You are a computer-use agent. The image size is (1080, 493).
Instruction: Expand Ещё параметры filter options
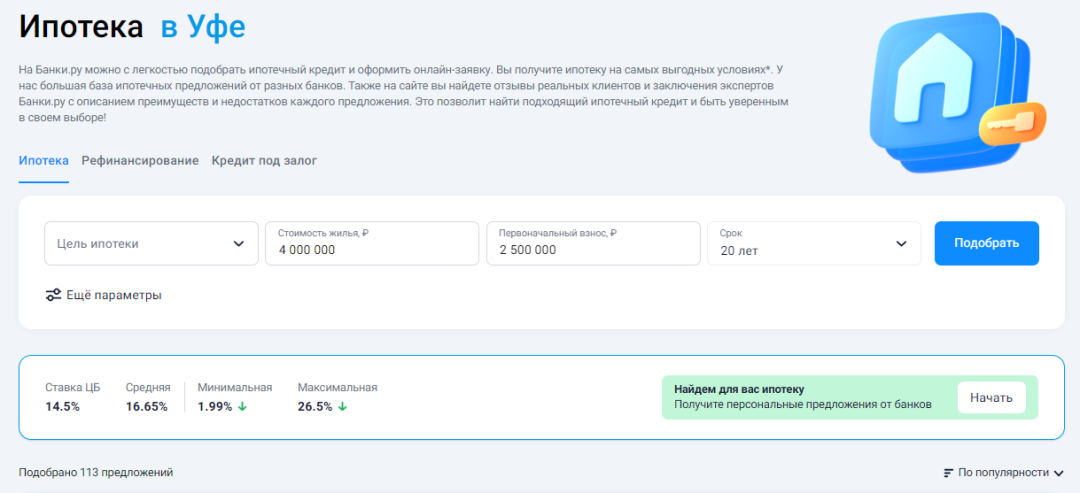click(x=103, y=295)
